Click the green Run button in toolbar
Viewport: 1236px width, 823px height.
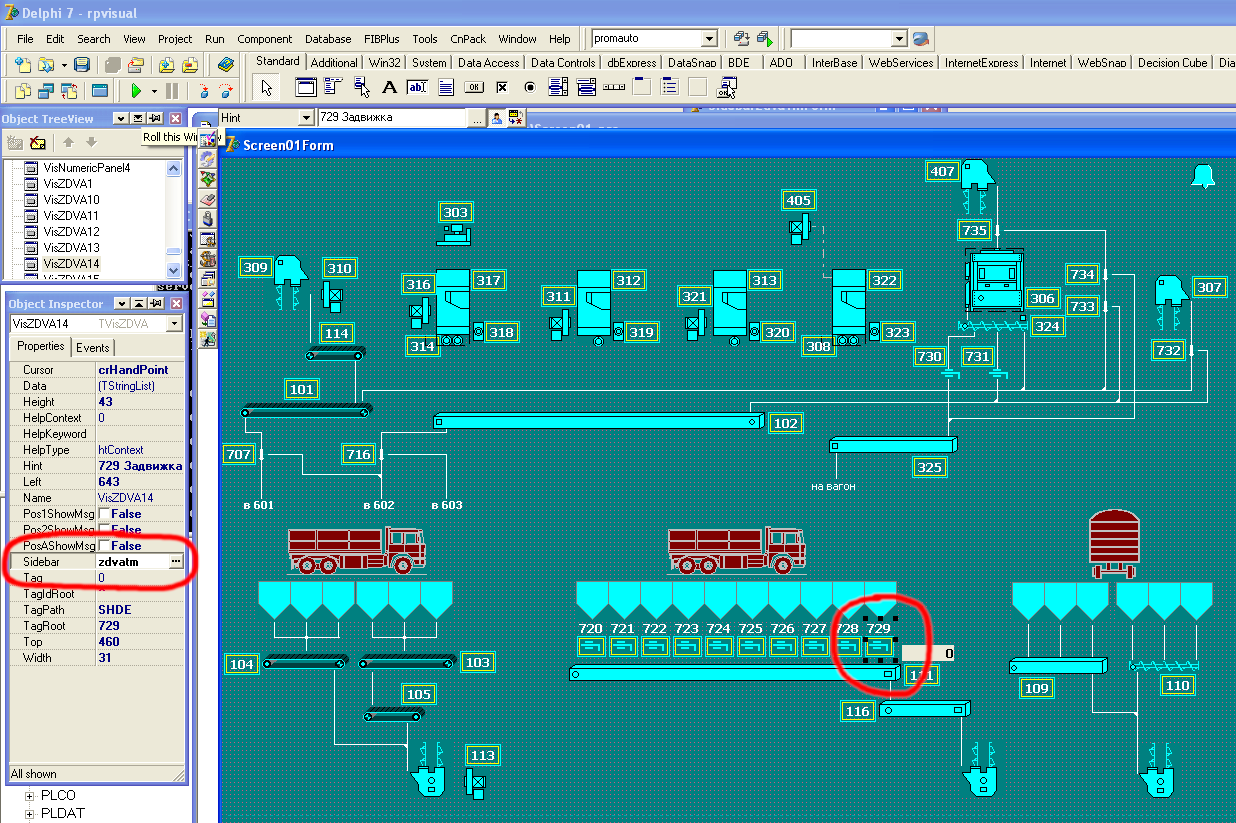(x=136, y=90)
